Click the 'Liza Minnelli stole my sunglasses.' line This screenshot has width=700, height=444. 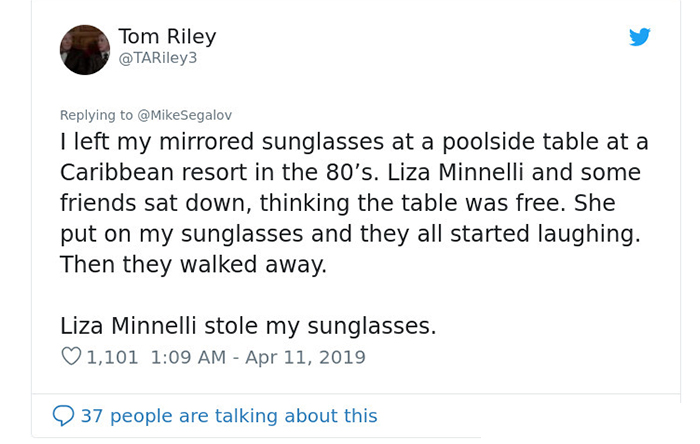248,326
